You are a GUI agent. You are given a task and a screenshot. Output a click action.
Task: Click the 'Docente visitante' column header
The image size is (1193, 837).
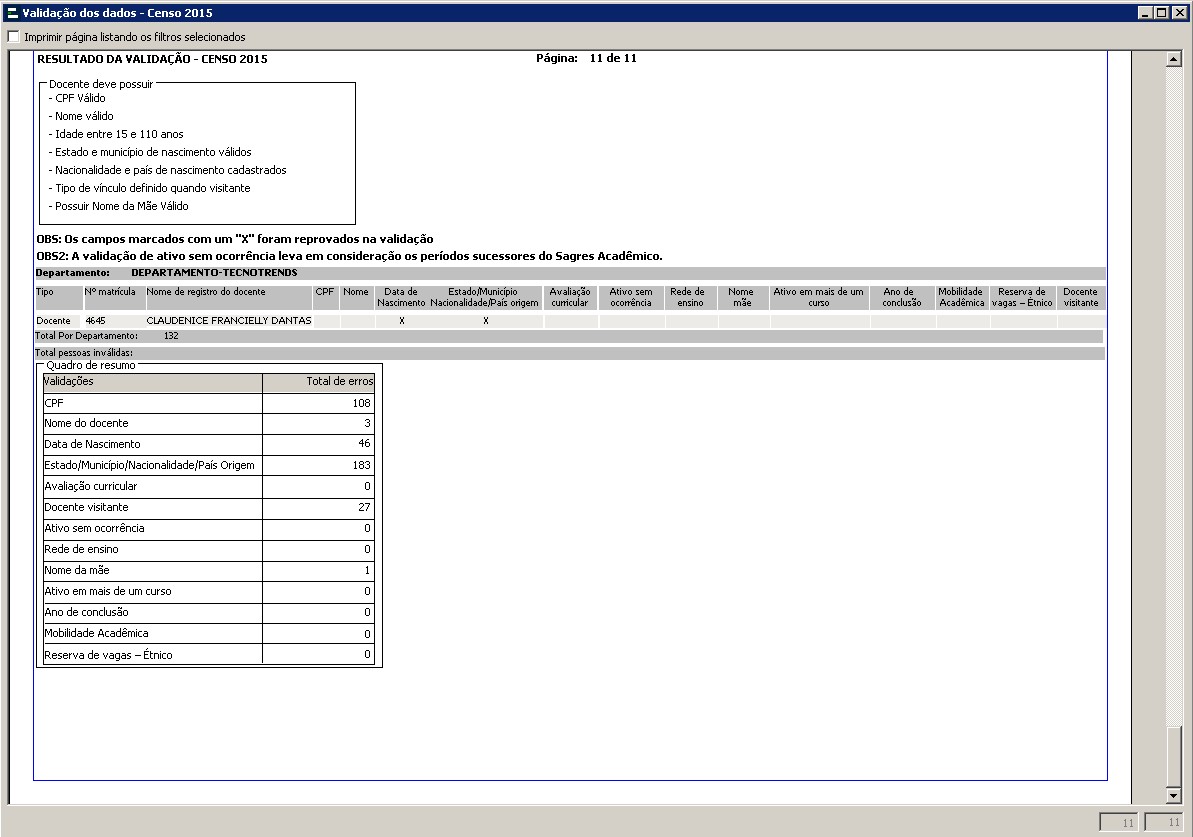click(x=1080, y=297)
